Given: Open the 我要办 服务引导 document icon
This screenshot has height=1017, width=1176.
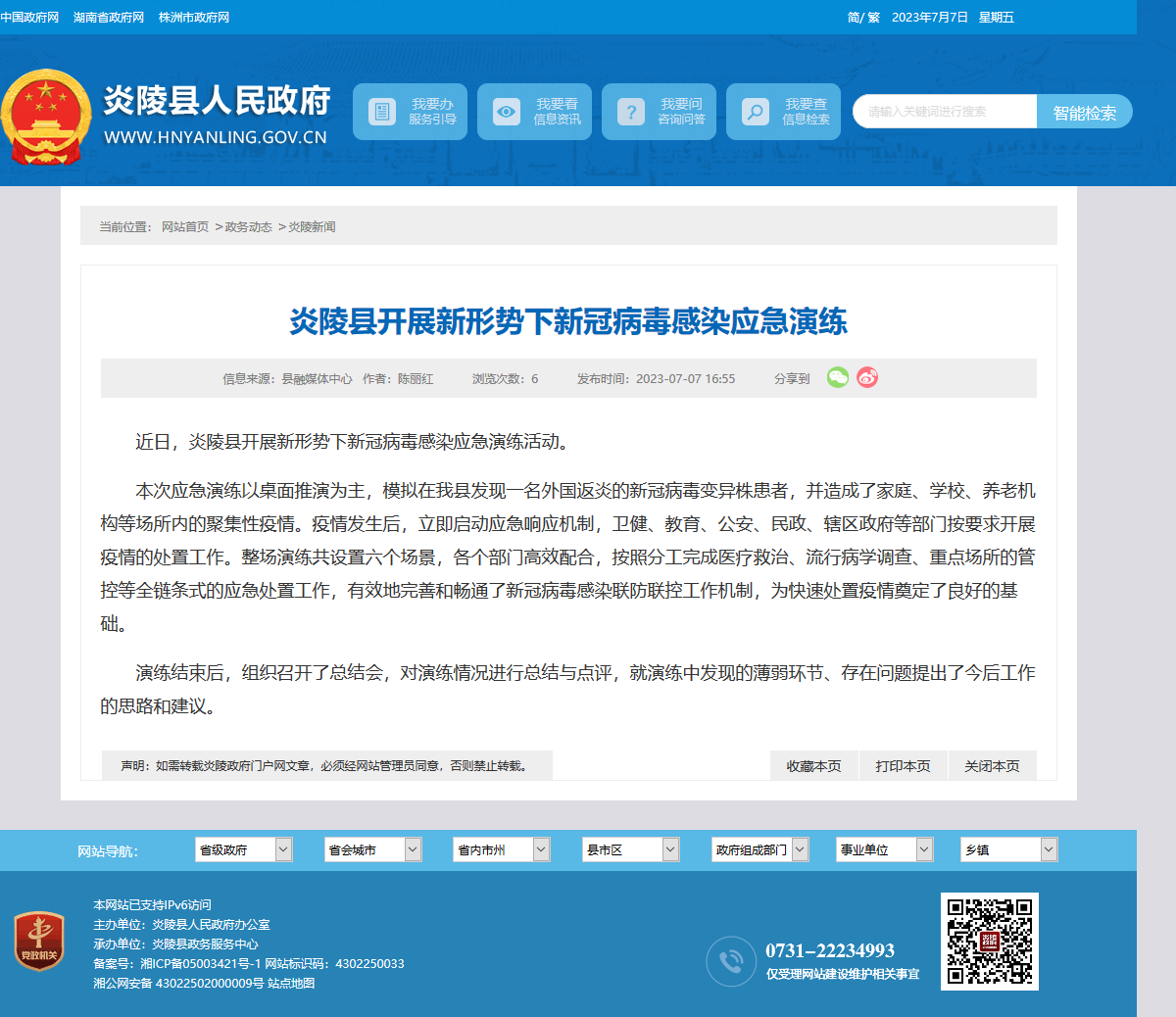Looking at the screenshot, I should pyautogui.click(x=381, y=112).
